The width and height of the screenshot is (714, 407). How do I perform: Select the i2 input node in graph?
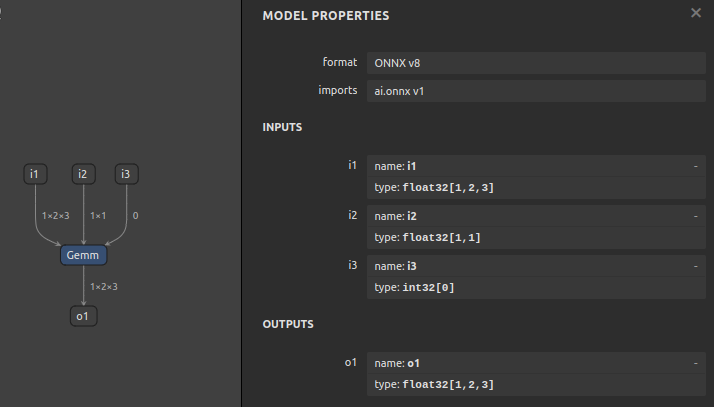coord(83,175)
